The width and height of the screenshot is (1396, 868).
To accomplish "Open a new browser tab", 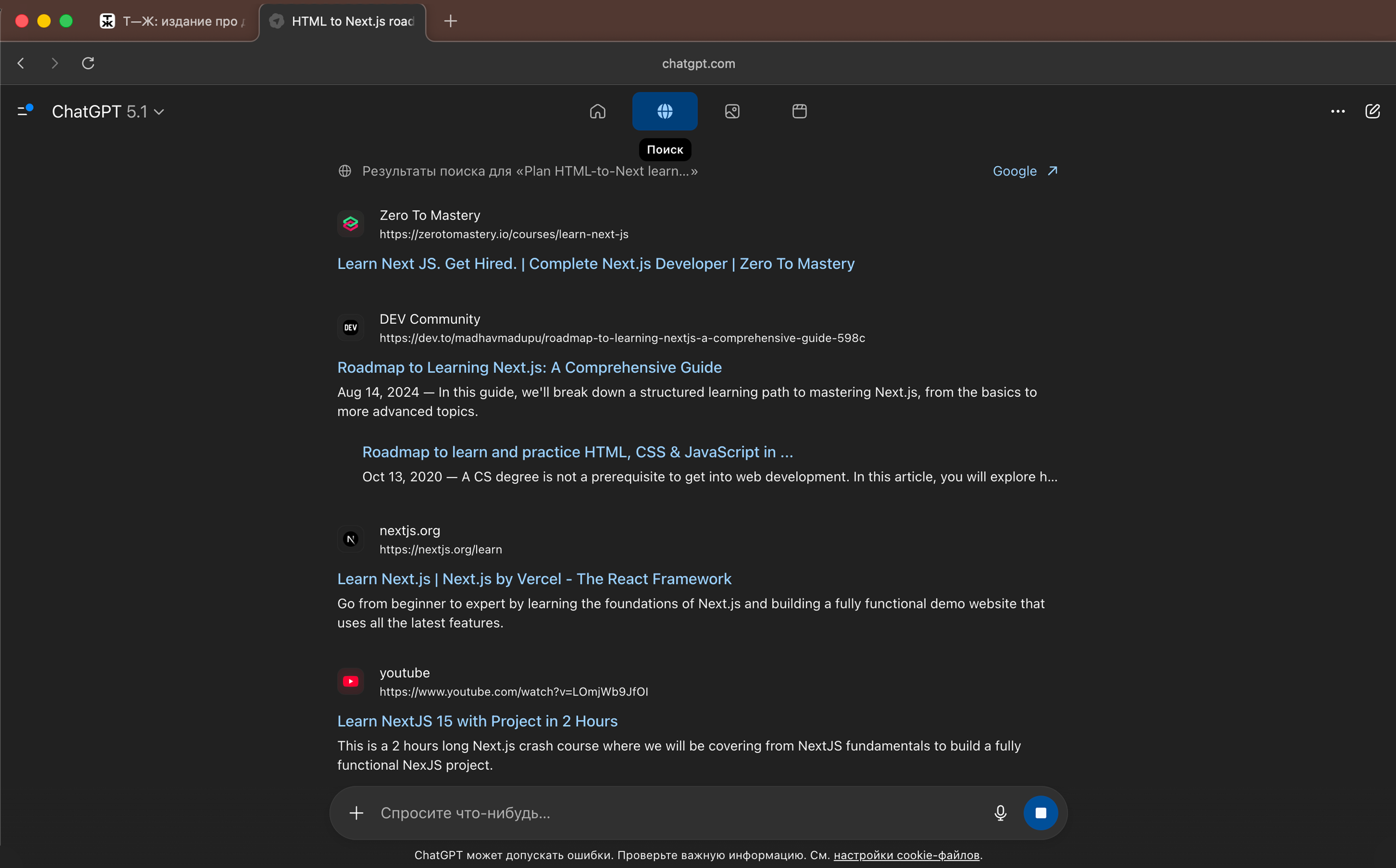I will pyautogui.click(x=450, y=21).
